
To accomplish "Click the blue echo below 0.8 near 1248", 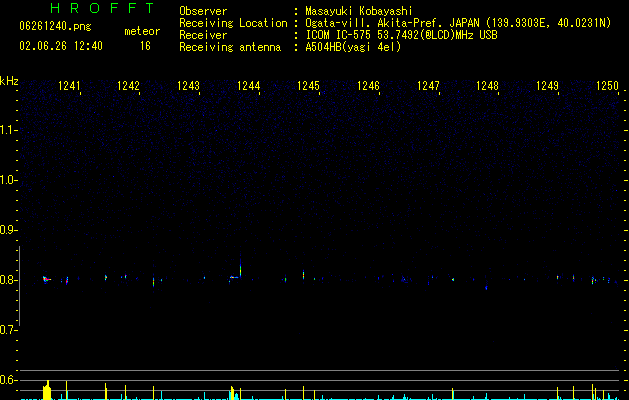I will click(x=486, y=288).
